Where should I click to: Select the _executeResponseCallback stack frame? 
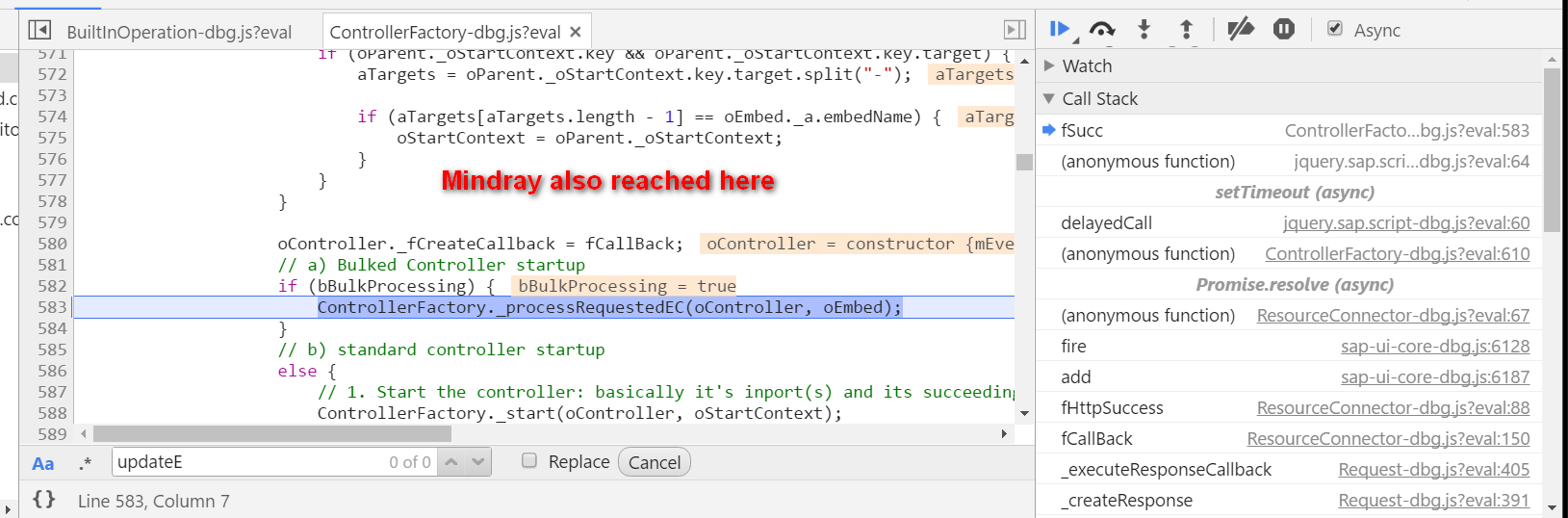1290,469
